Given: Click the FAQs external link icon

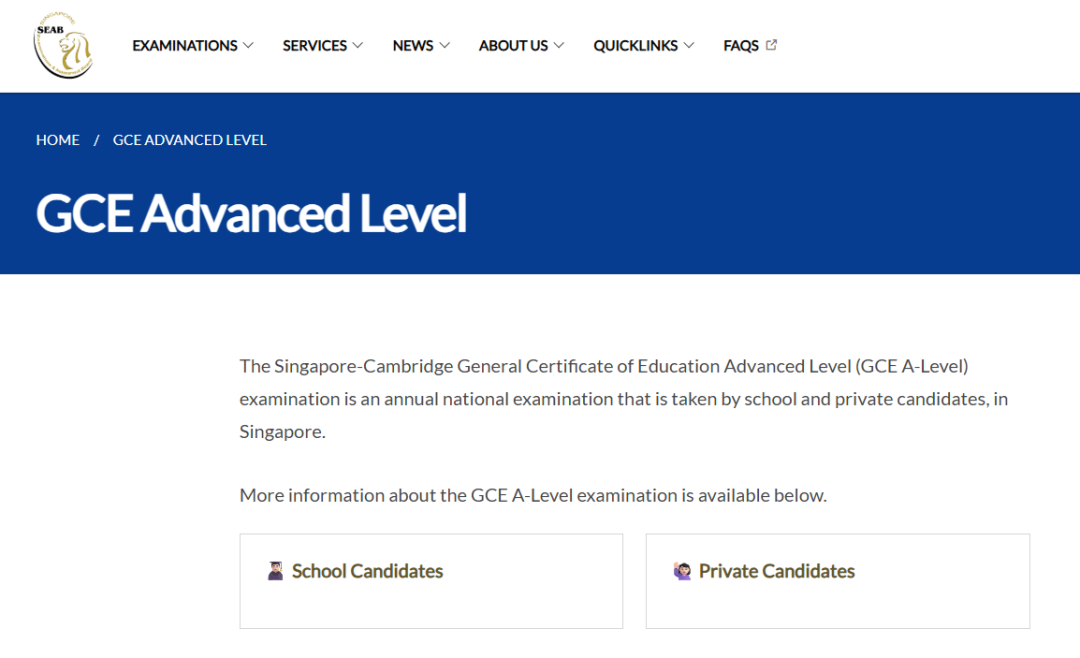Looking at the screenshot, I should point(771,45).
